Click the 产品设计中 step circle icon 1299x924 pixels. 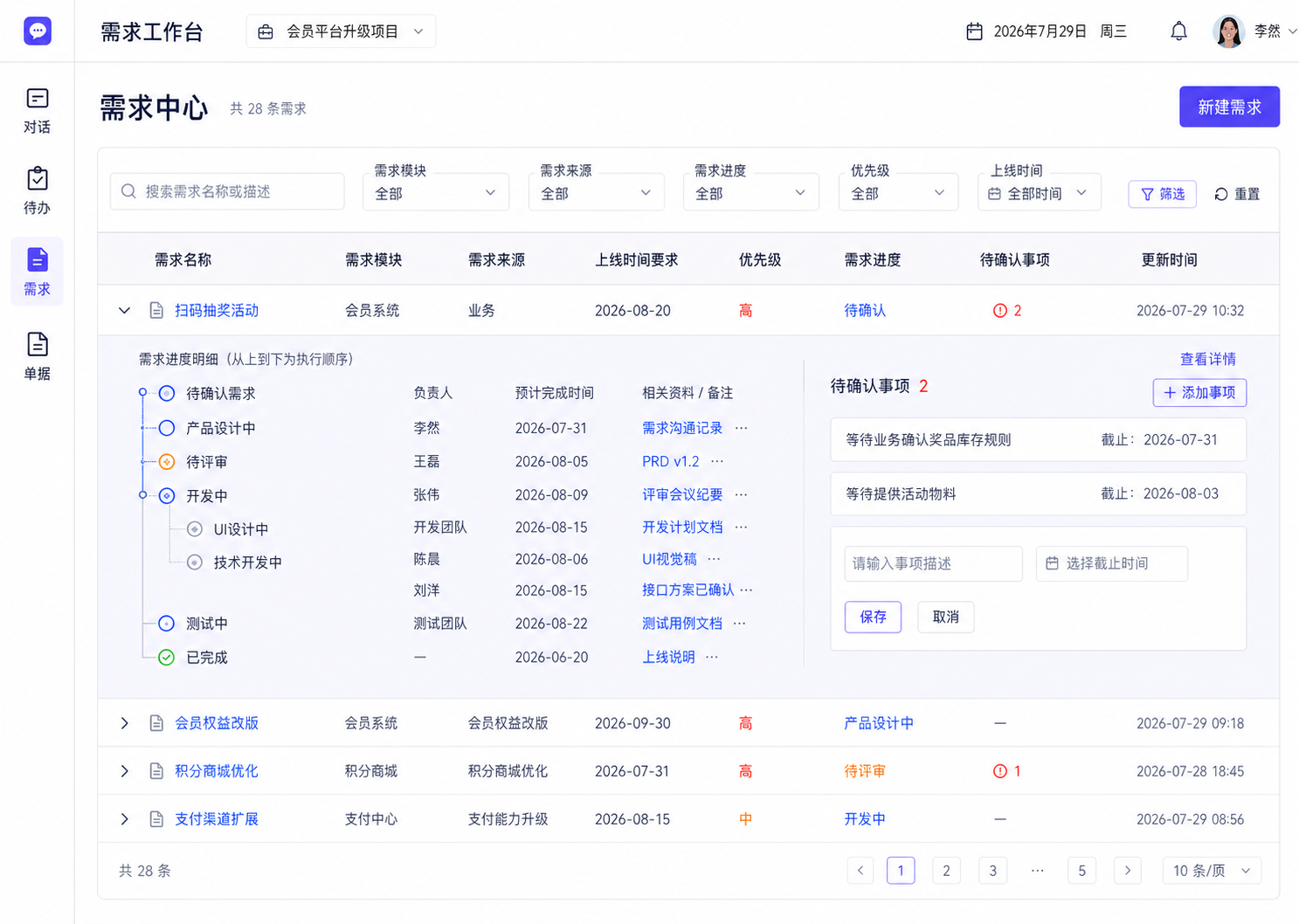click(167, 428)
